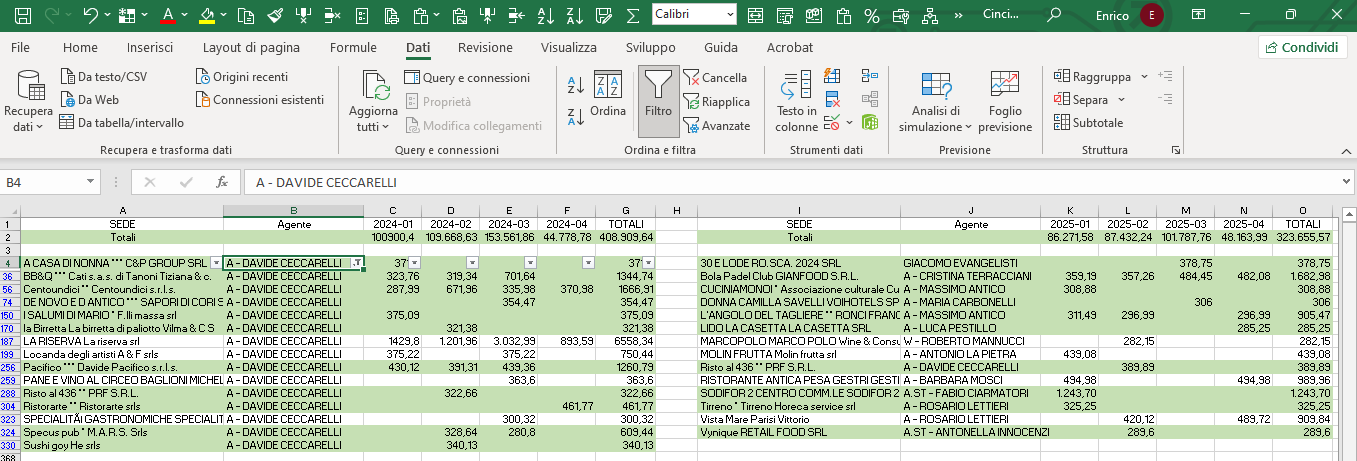Click cell with LA RISERVA La riserva srl
1357x461 pixels.
122,341
